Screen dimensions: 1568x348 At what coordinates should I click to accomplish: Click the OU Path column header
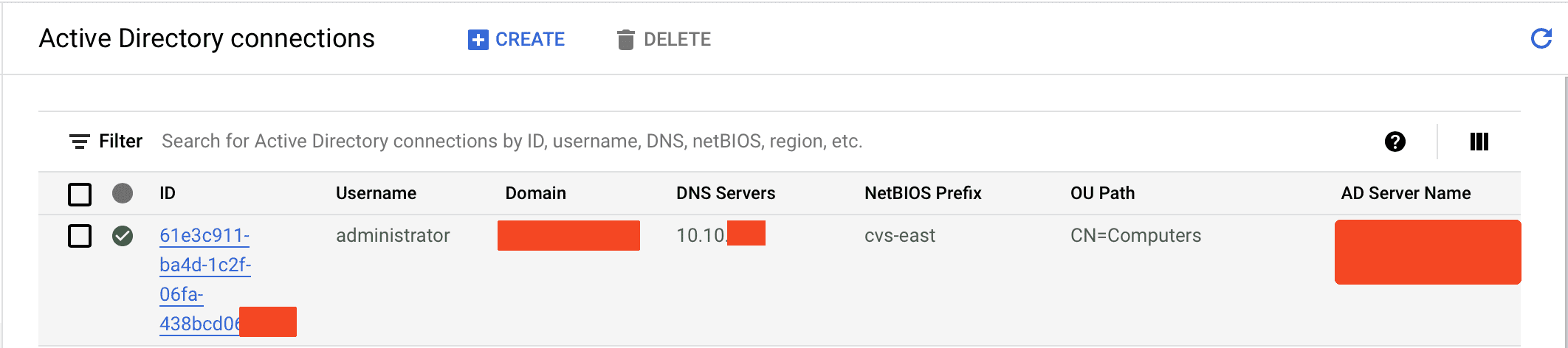[x=1102, y=193]
